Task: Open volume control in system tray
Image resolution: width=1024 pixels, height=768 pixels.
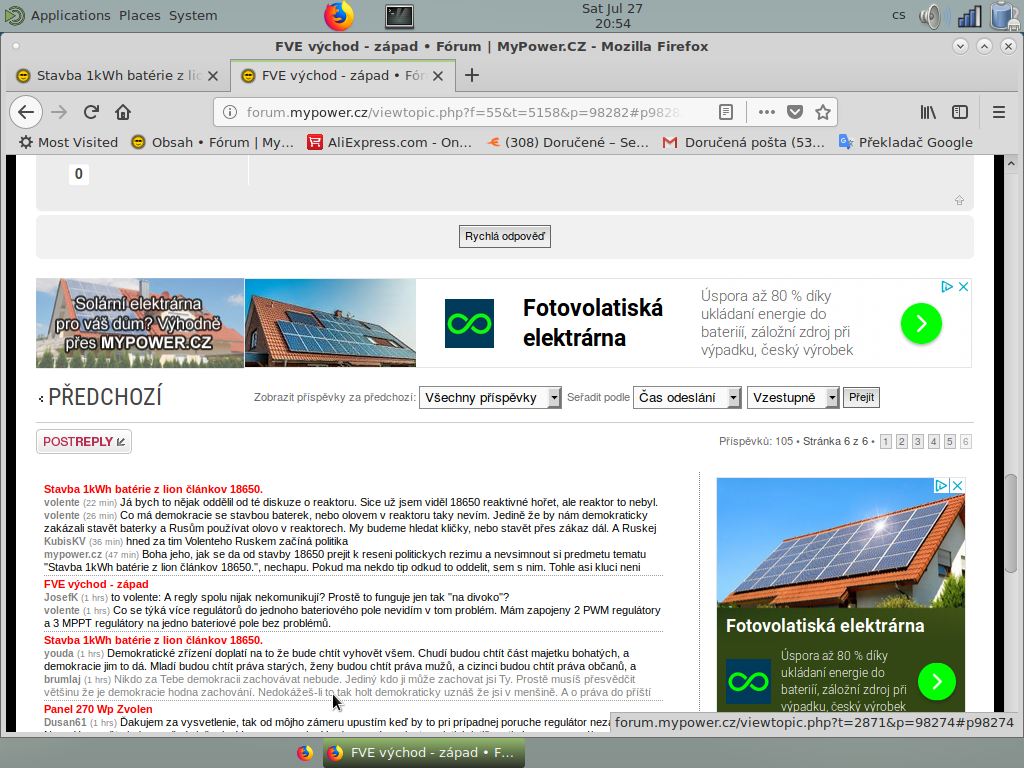Action: point(934,16)
